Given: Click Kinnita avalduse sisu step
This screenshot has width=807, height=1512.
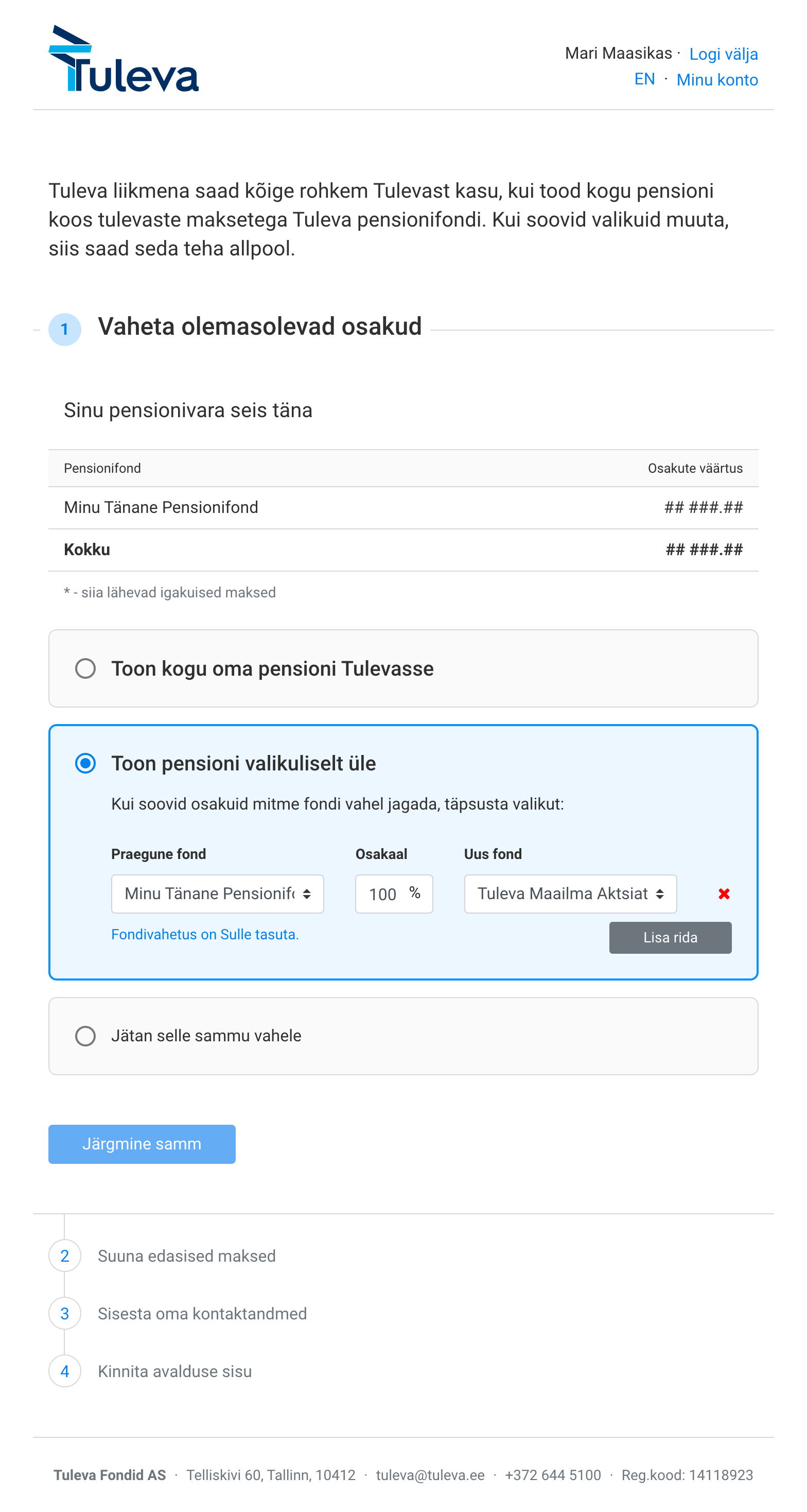Looking at the screenshot, I should point(175,1371).
